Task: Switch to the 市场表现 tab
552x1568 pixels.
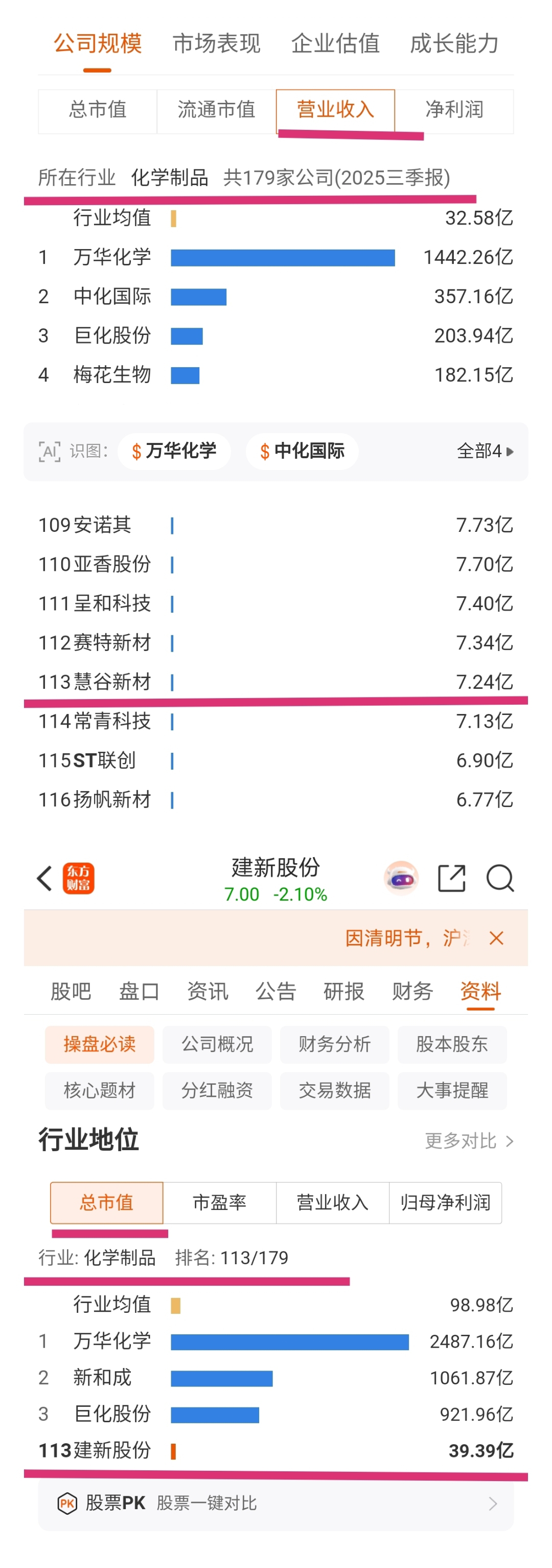Action: 216,44
